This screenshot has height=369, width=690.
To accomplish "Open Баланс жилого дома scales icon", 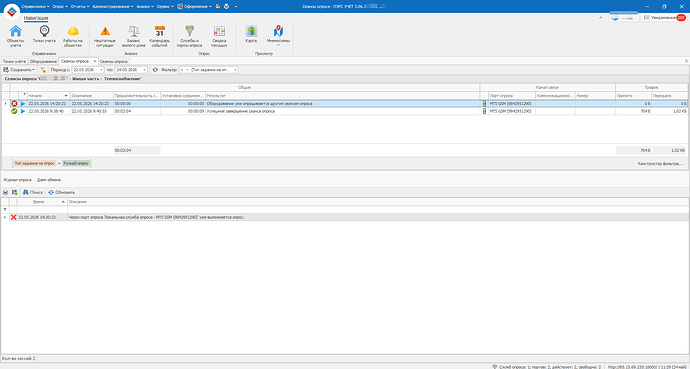I will click(x=133, y=36).
